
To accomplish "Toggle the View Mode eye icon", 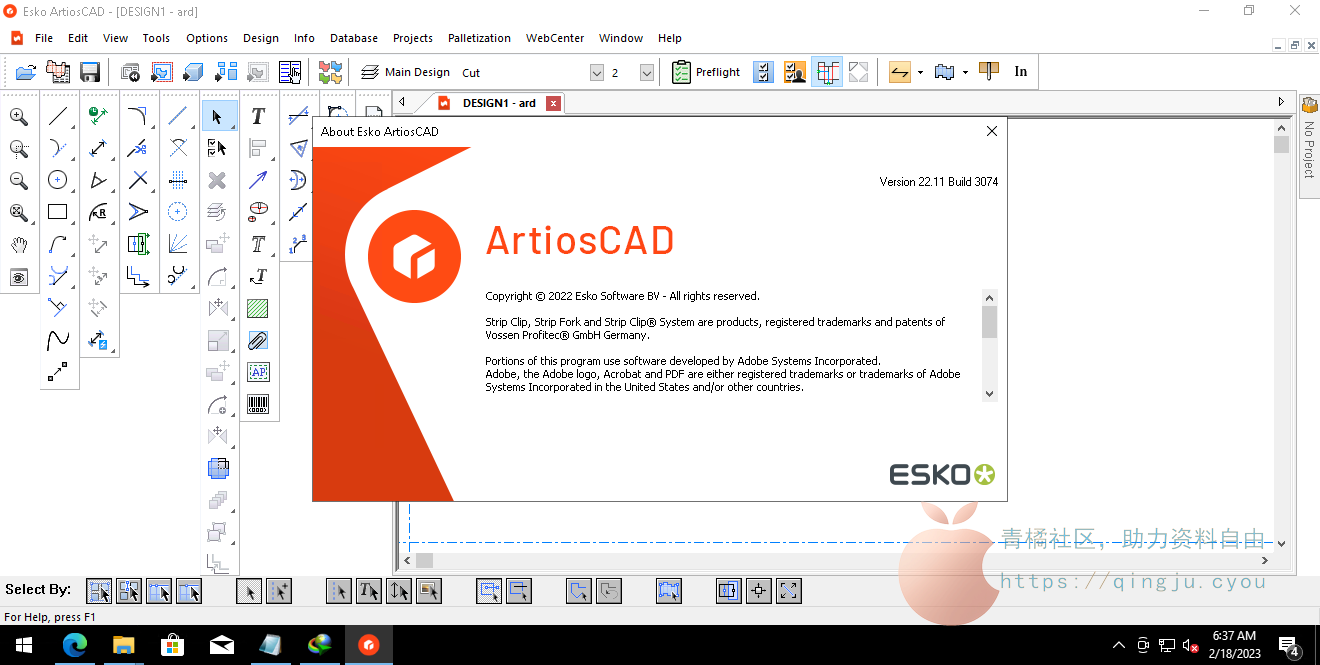I will [x=19, y=277].
